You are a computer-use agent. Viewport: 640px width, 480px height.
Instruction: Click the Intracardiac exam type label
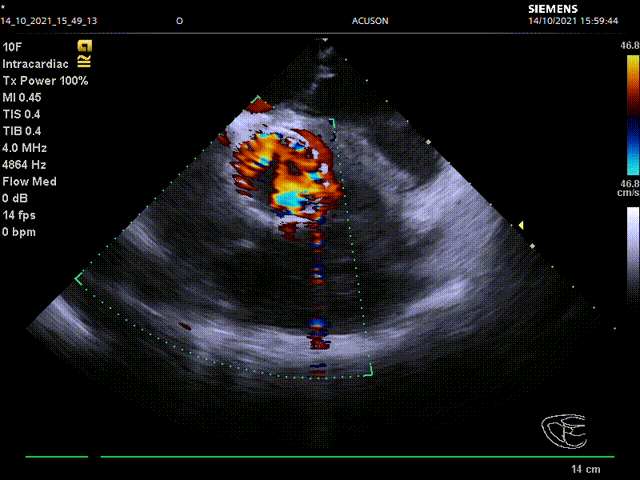34,63
